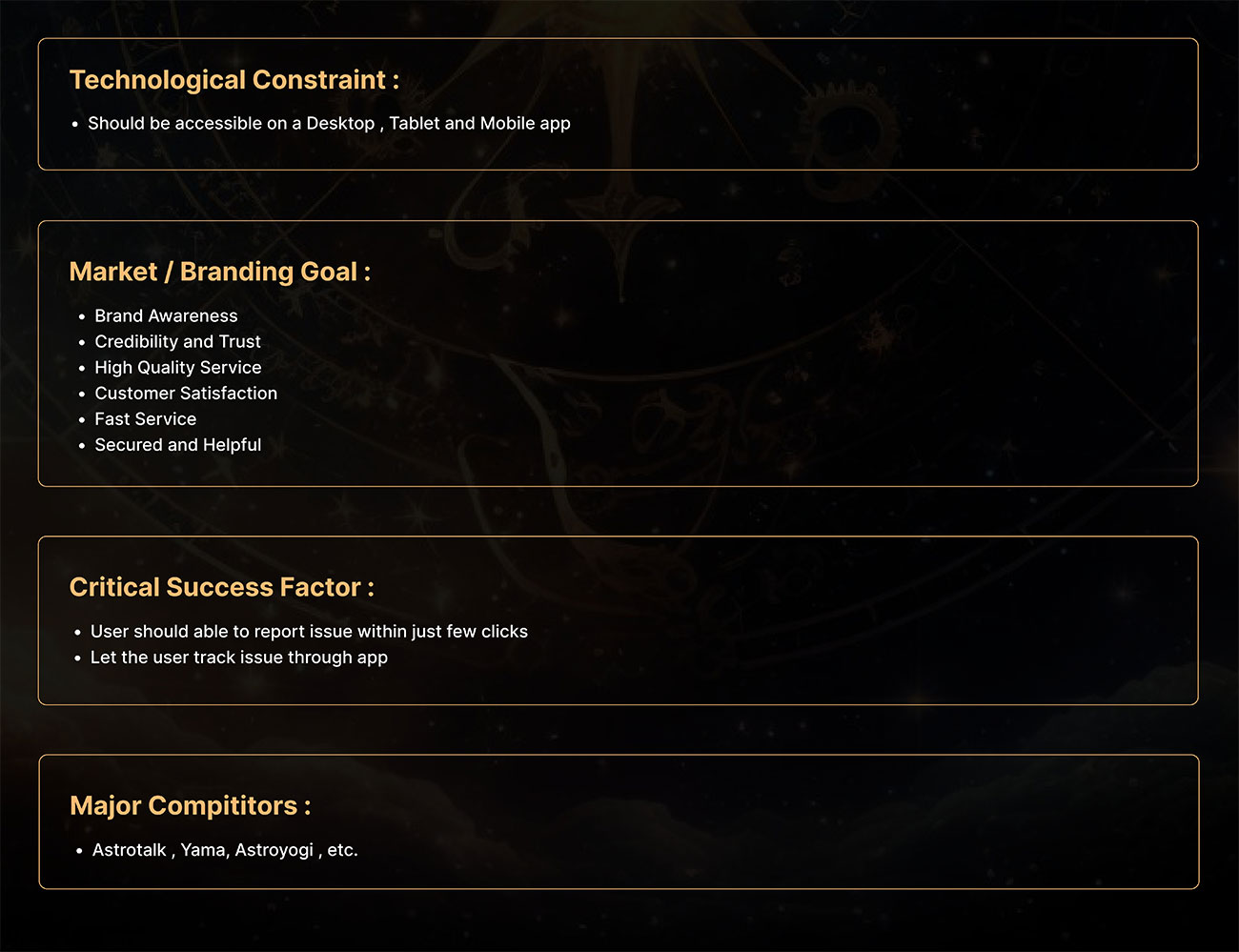This screenshot has width=1239, height=952.
Task: Click the bullet before Fast Service
Action: pyautogui.click(x=82, y=419)
